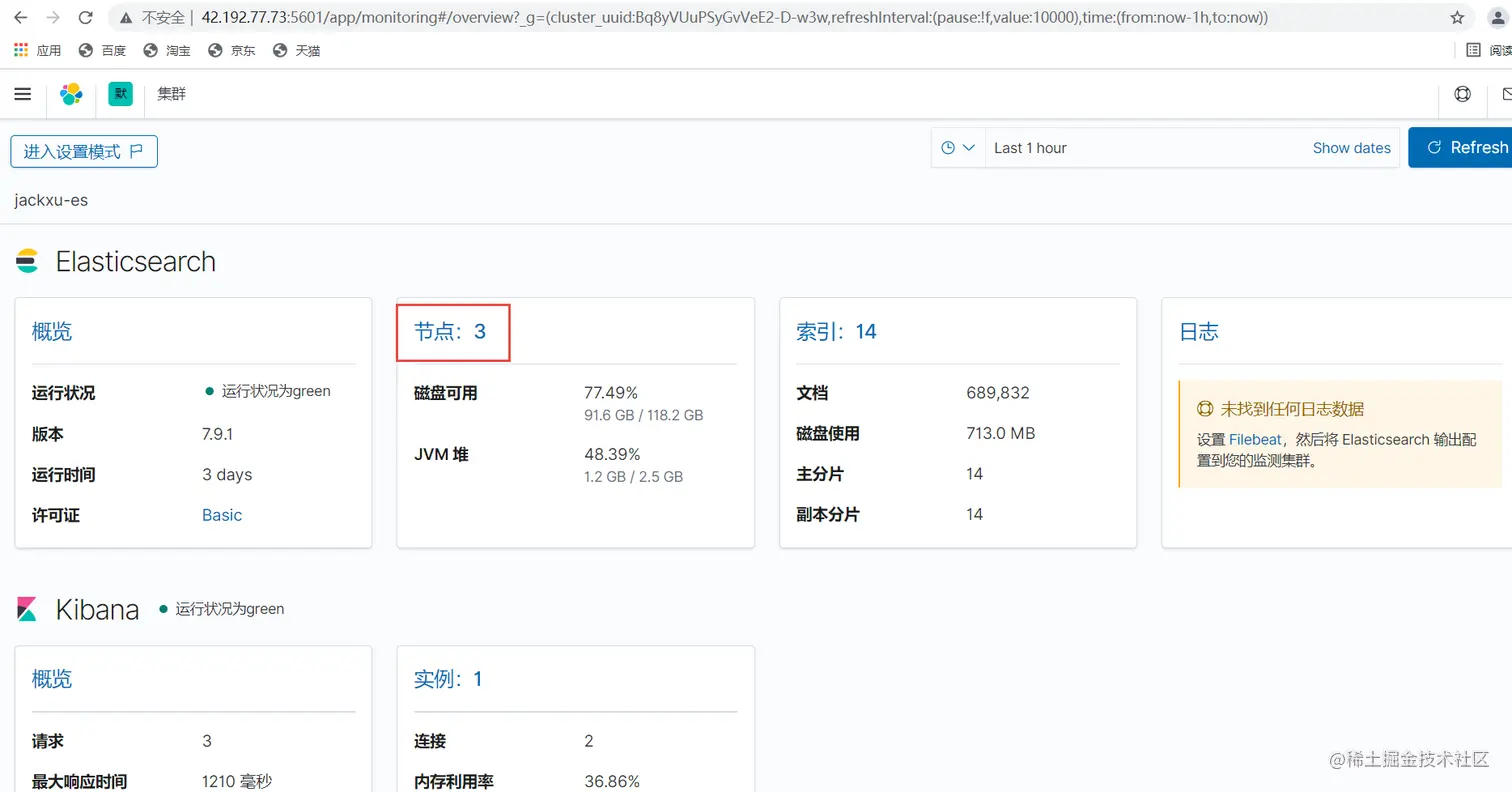Open the browser profile avatar

click(x=1497, y=18)
